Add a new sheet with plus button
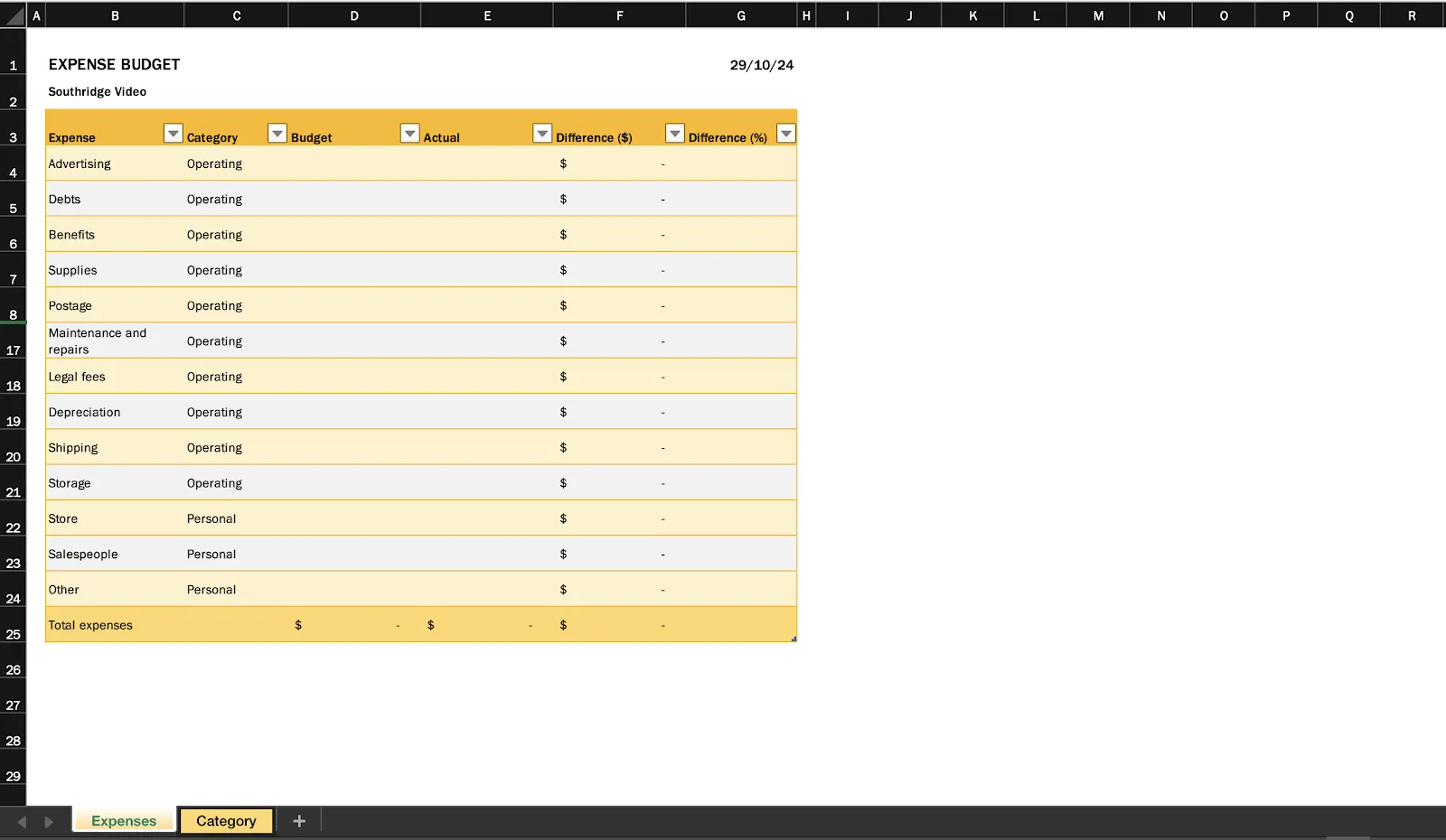 tap(299, 821)
